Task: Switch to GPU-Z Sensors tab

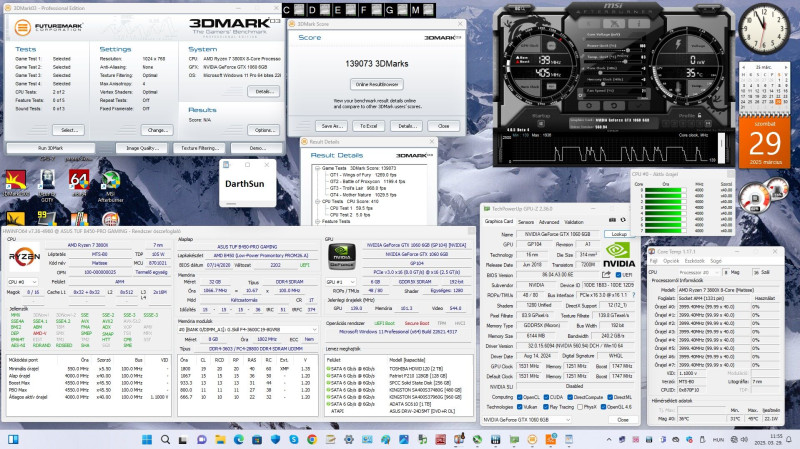Action: pyautogui.click(x=526, y=222)
